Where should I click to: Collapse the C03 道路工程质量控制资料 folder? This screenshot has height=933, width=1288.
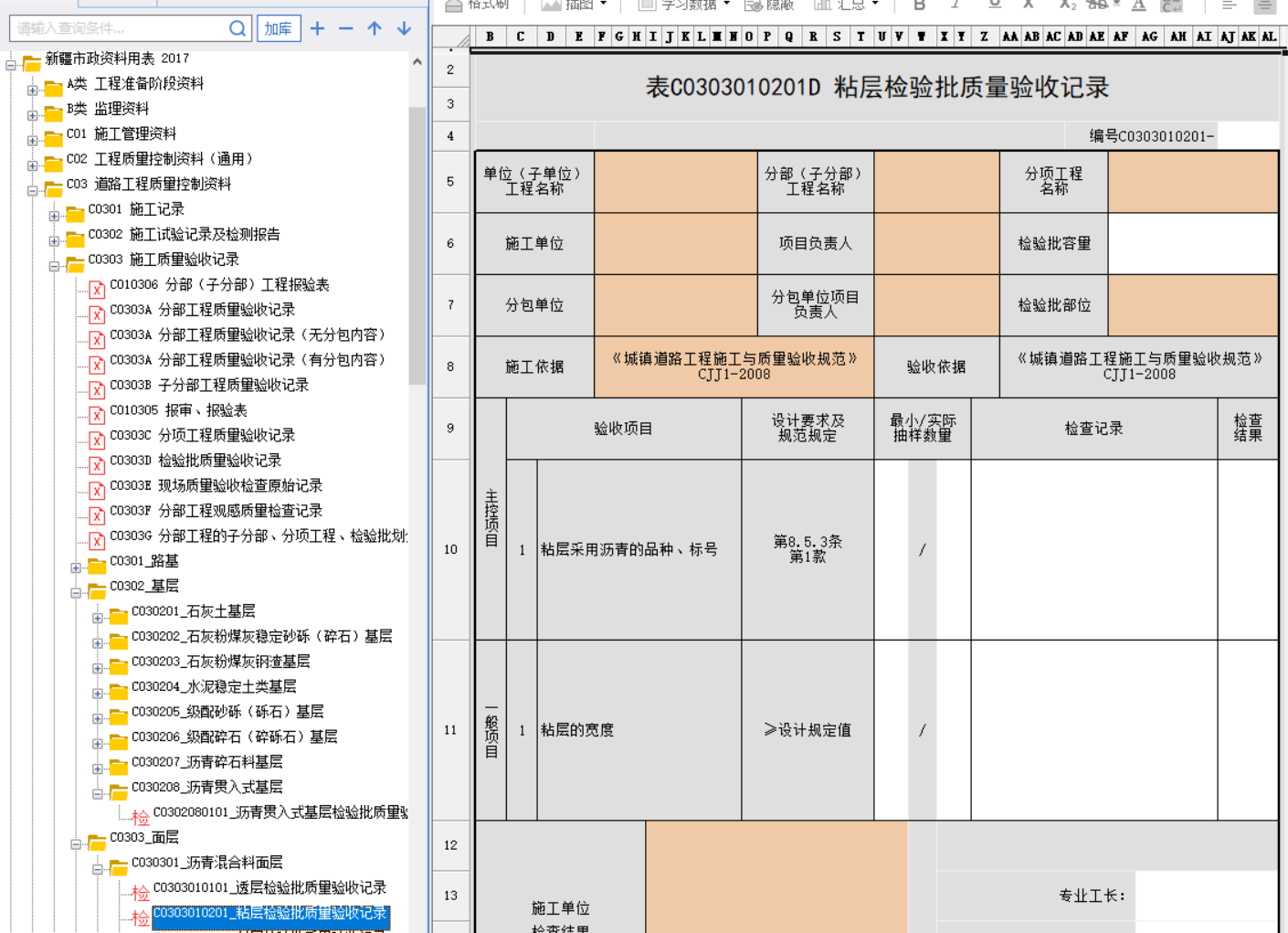pos(33,191)
